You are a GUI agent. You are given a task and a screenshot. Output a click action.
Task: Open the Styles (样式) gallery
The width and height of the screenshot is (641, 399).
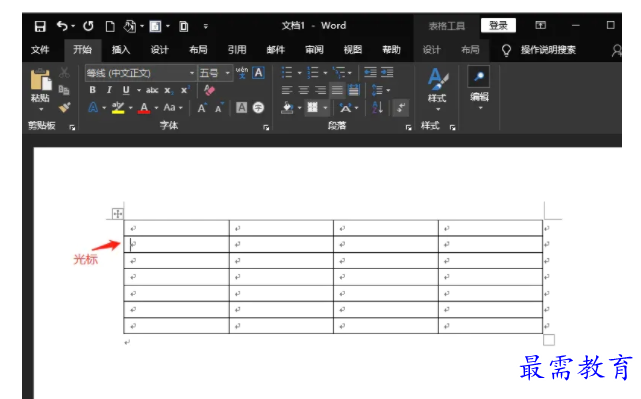pos(437,90)
